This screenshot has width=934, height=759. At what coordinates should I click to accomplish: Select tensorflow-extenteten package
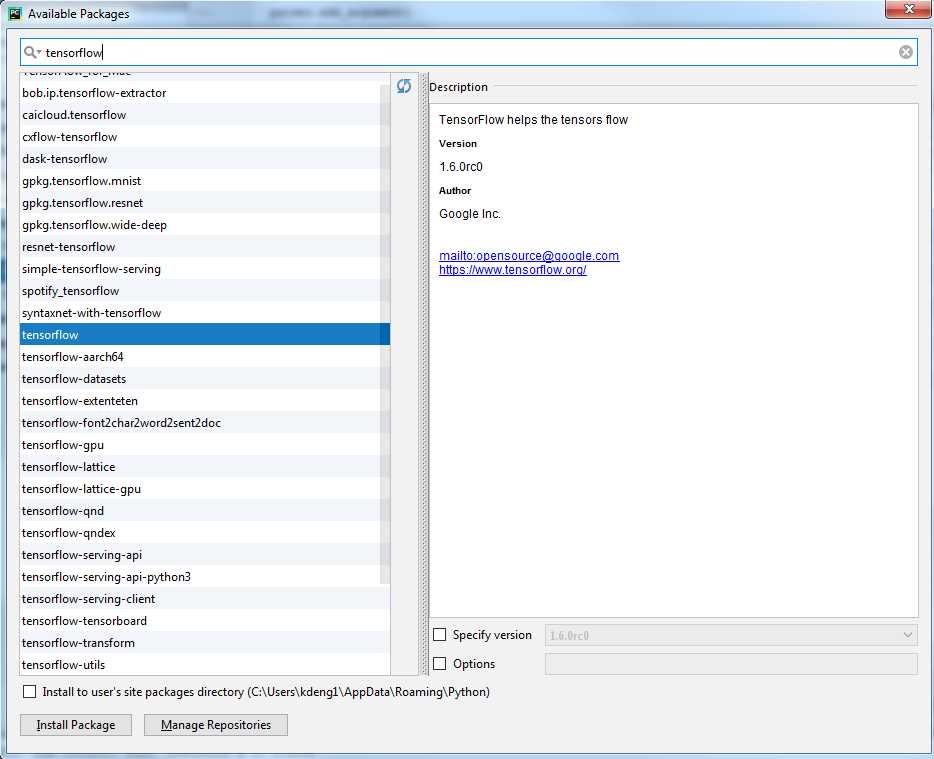[x=205, y=401]
